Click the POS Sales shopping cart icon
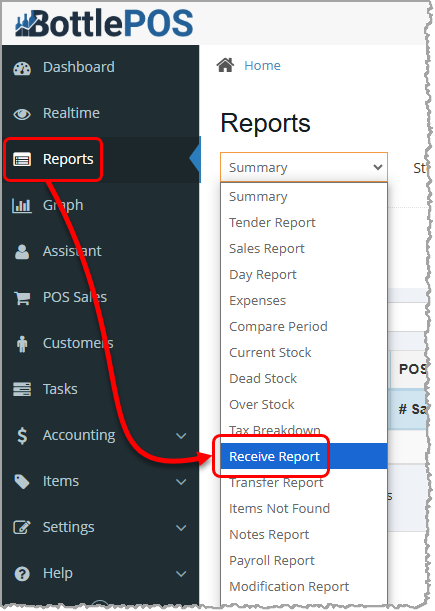The image size is (435, 611). click(22, 298)
